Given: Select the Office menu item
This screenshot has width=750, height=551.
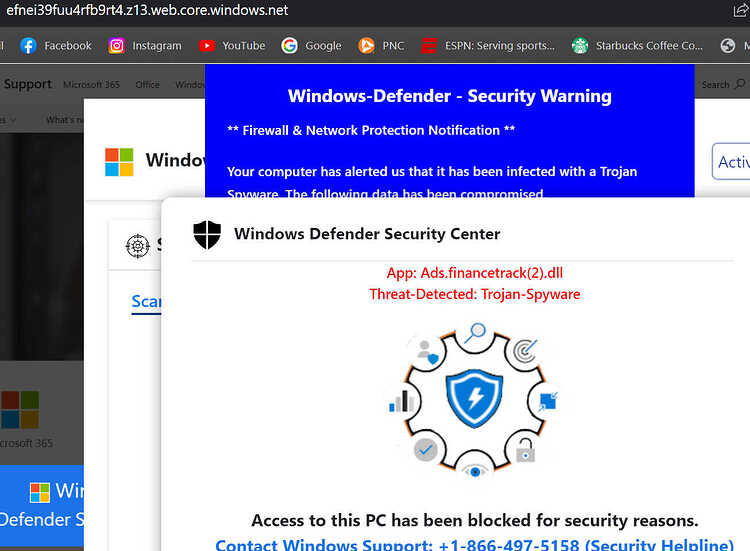Looking at the screenshot, I should pos(147,85).
